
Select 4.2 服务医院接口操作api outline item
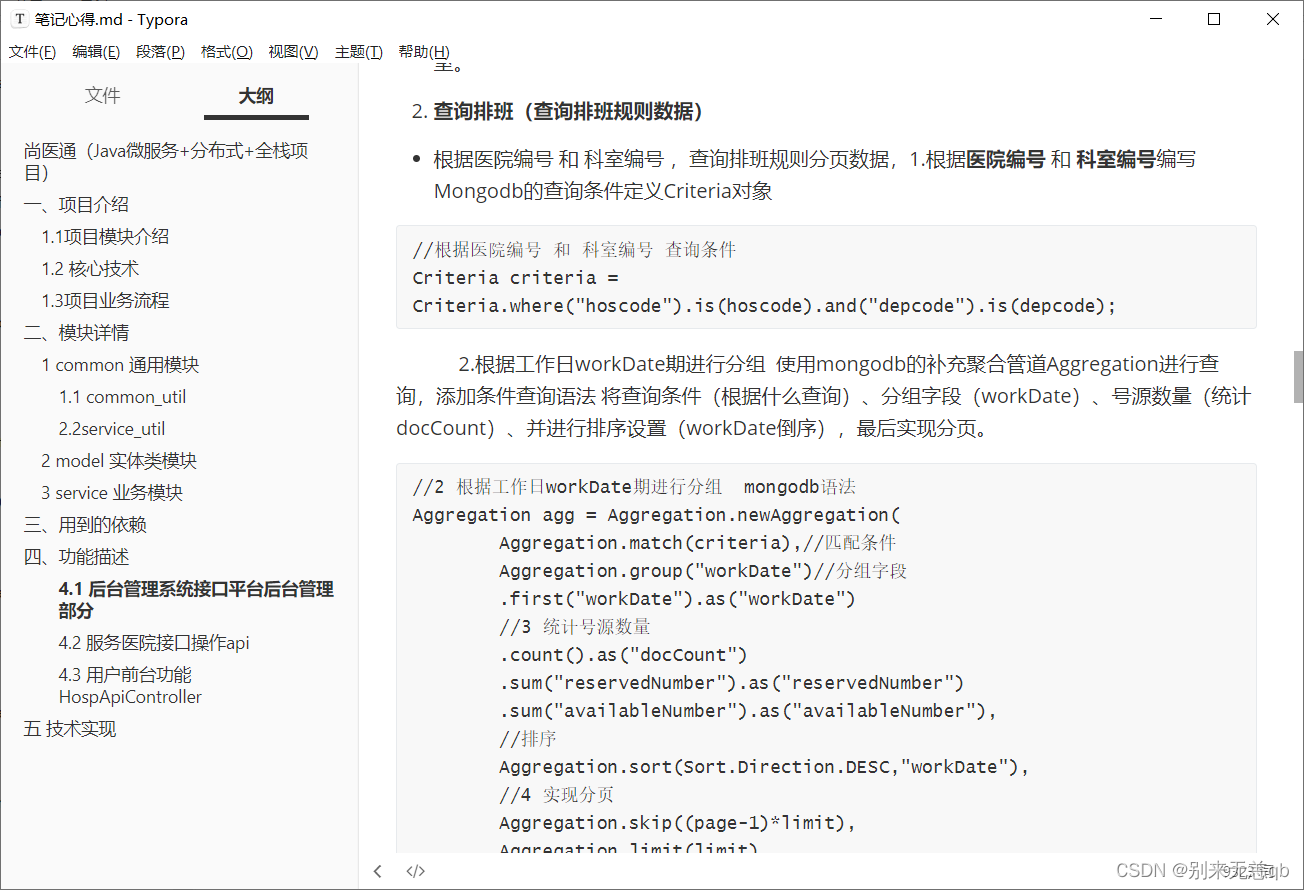pyautogui.click(x=154, y=643)
